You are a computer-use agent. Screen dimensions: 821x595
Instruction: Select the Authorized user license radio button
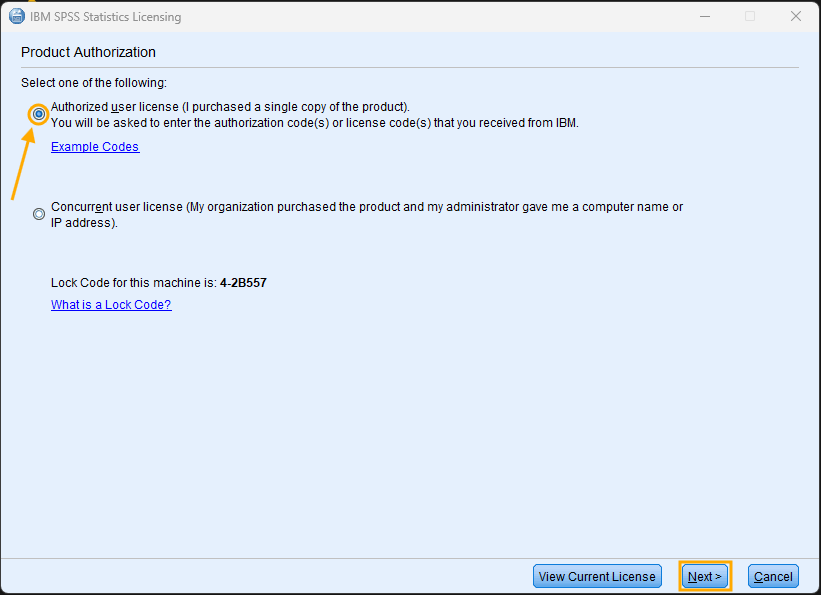pyautogui.click(x=39, y=114)
